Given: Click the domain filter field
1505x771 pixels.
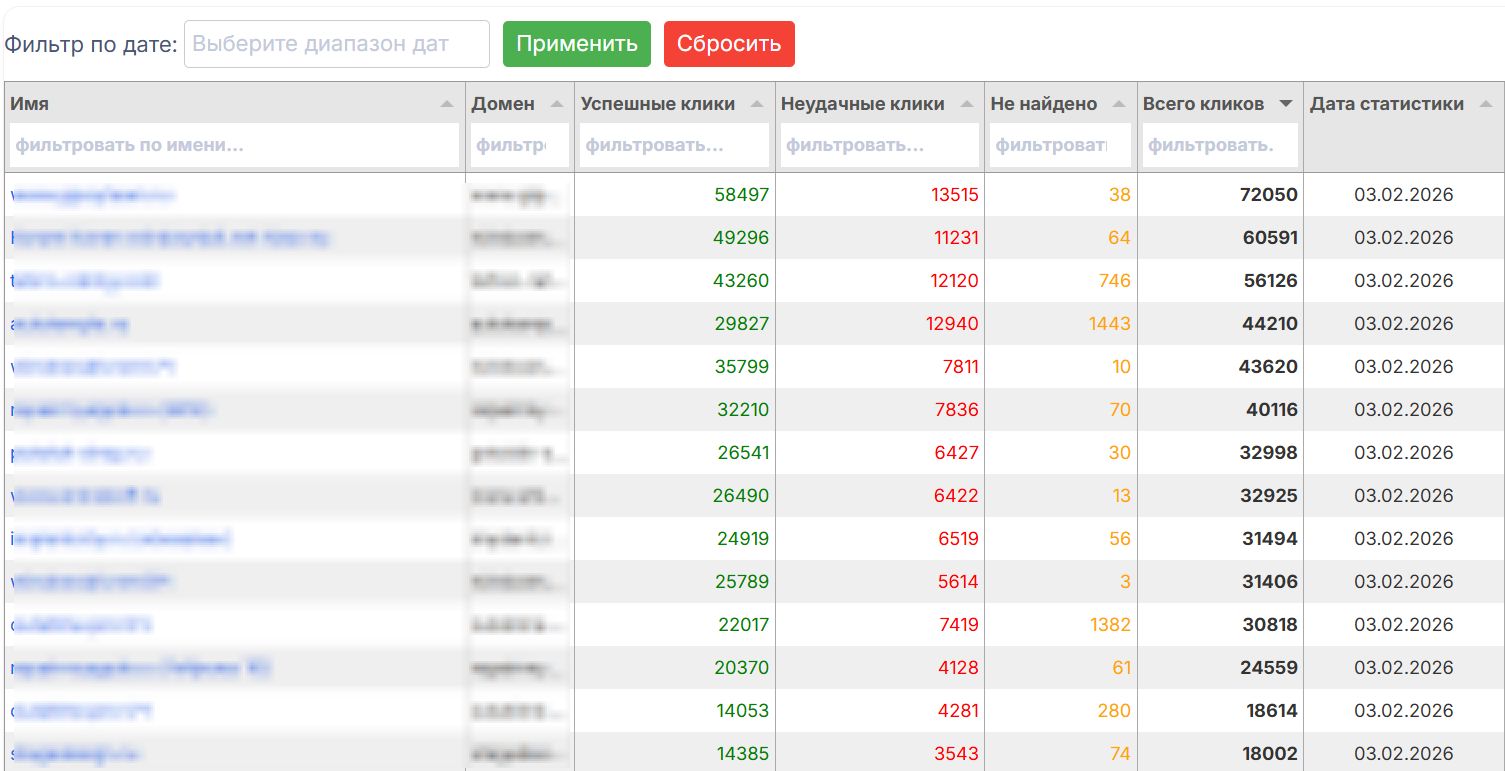Looking at the screenshot, I should click(x=515, y=144).
